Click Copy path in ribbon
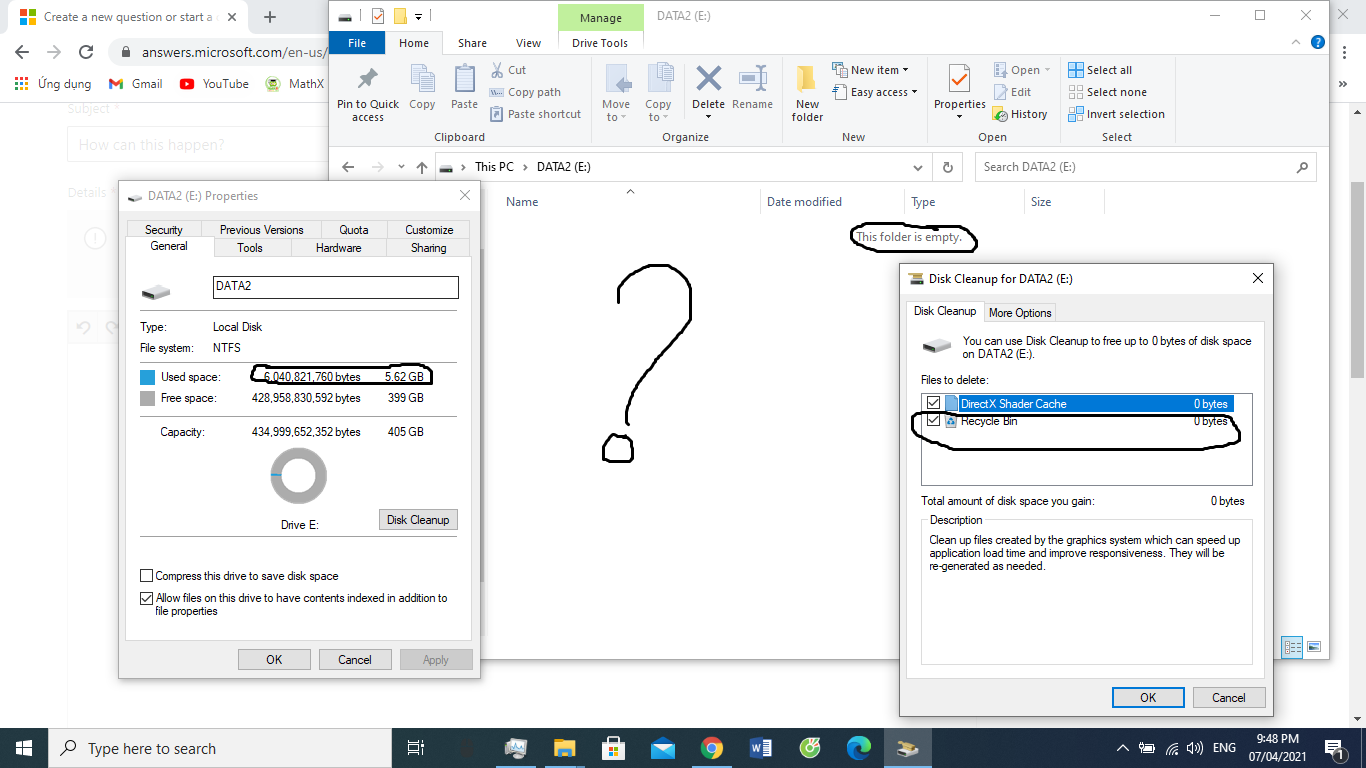Screen dimensions: 1366x768 [525, 92]
